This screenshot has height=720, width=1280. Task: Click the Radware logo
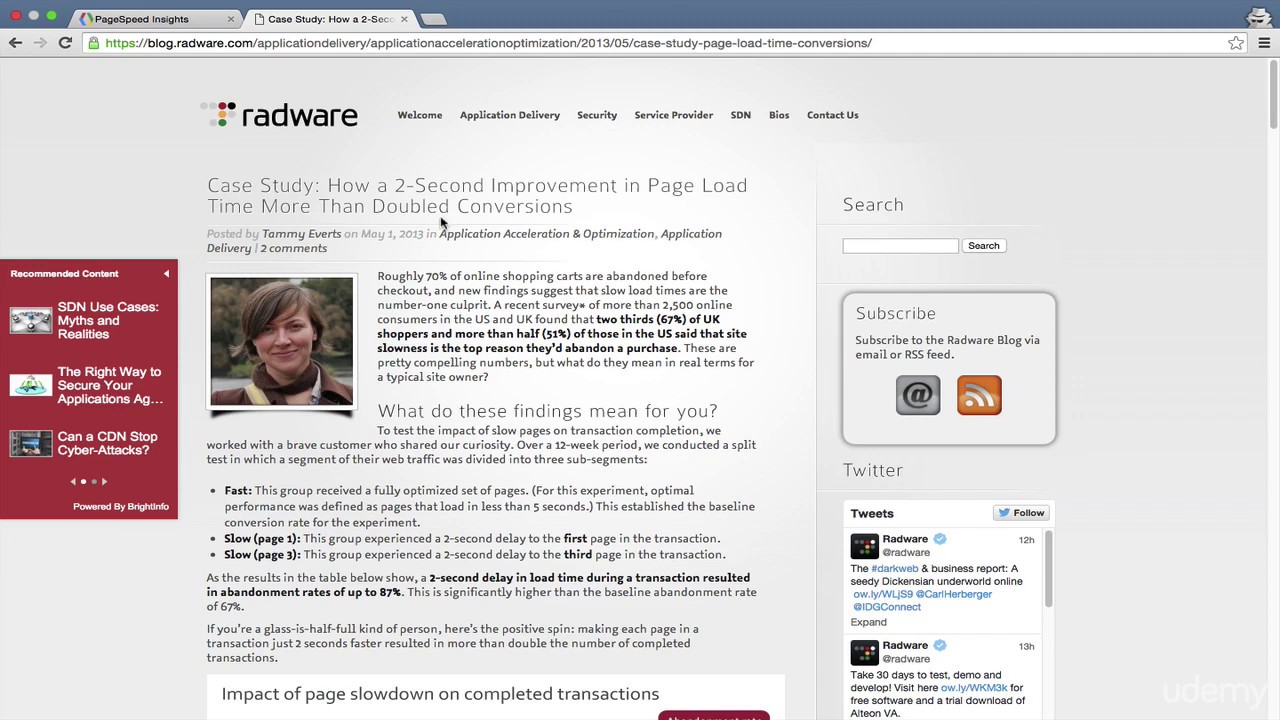[x=279, y=115]
